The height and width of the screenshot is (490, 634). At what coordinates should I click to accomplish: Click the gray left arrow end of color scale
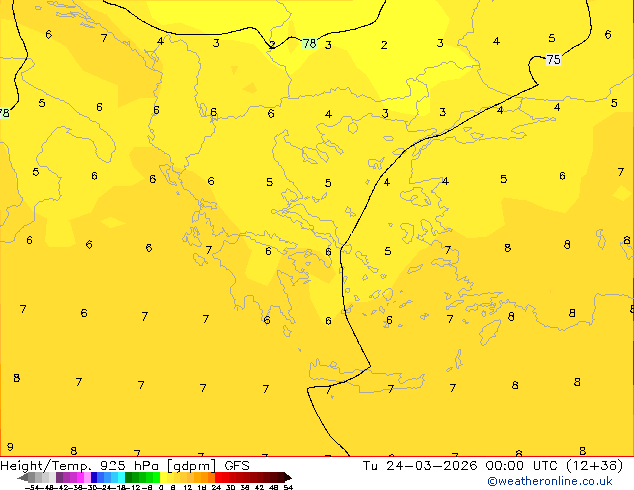click(23, 477)
